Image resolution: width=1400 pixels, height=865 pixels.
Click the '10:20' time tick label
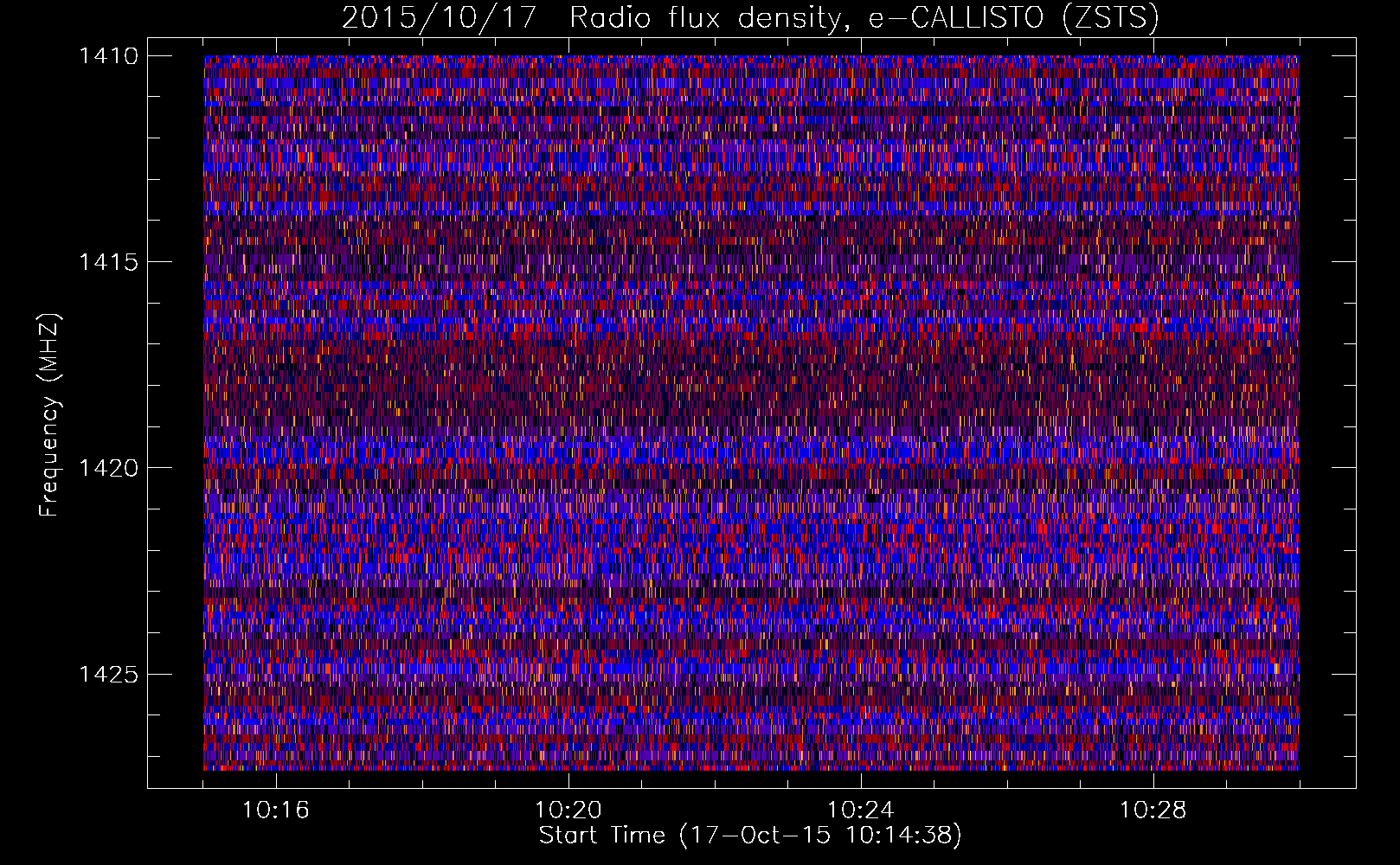[568, 811]
